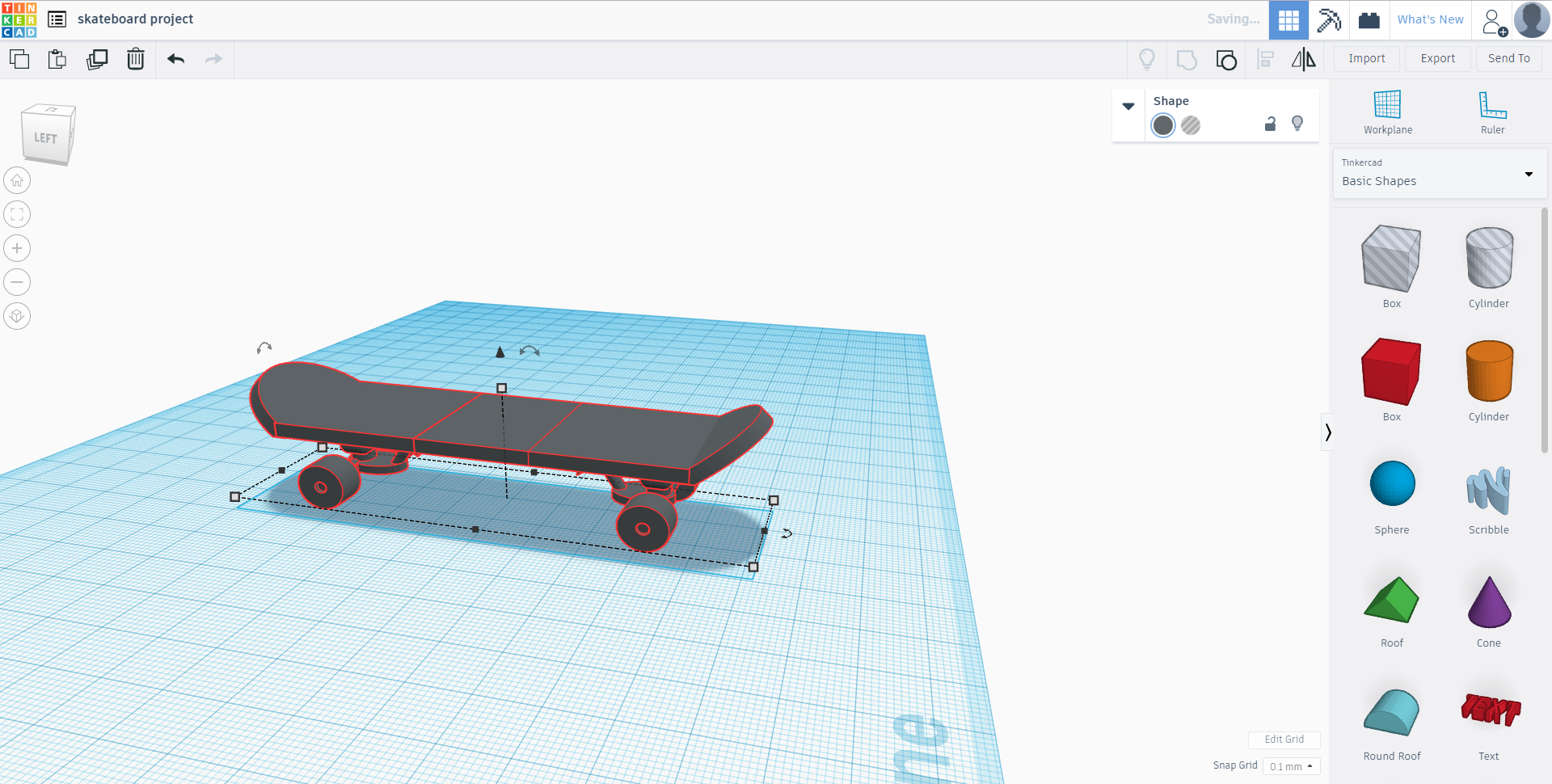Click the Send To button
This screenshot has width=1552, height=784.
[1509, 58]
